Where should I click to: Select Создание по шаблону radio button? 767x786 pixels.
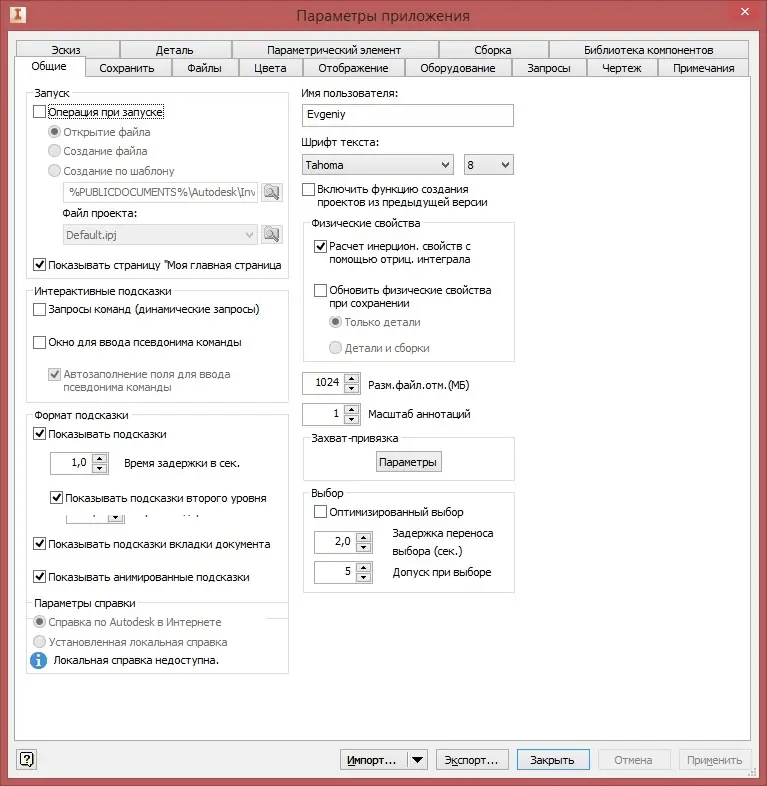54,171
